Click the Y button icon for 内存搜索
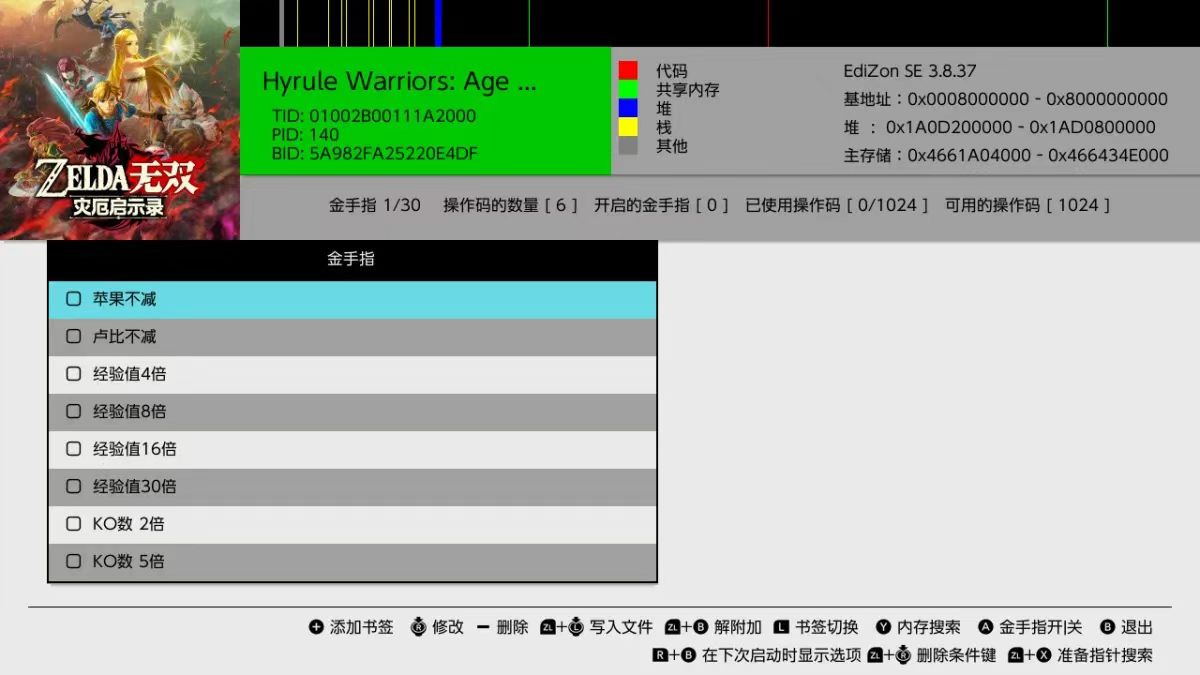Image resolution: width=1200 pixels, height=675 pixels. pyautogui.click(x=883, y=627)
